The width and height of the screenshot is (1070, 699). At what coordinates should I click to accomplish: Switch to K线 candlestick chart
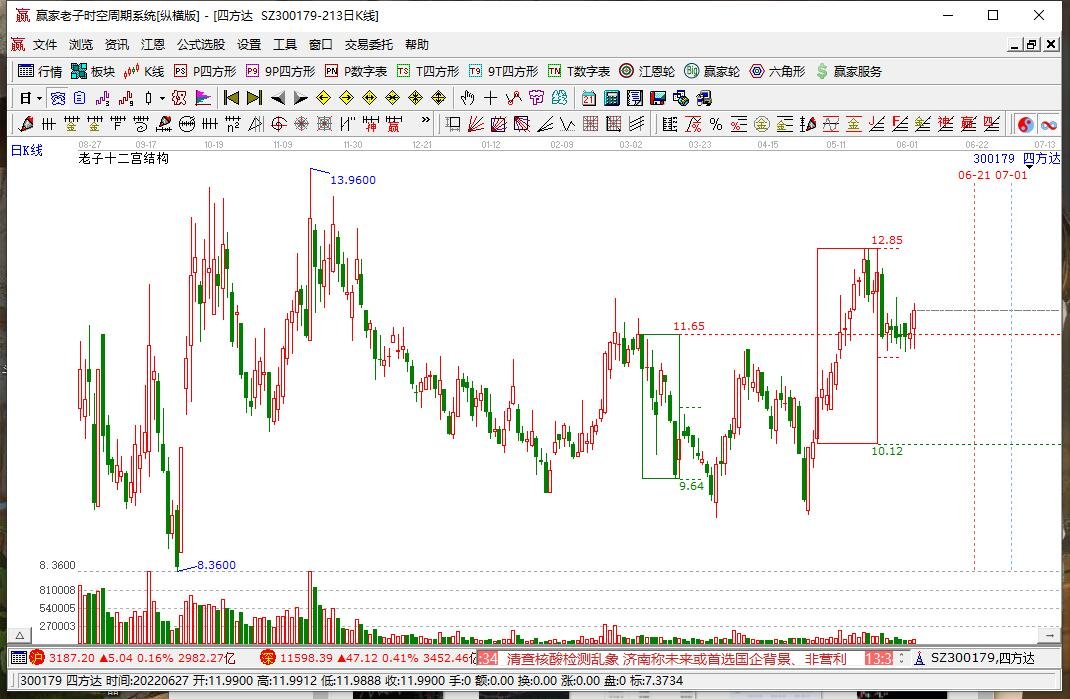pos(144,71)
